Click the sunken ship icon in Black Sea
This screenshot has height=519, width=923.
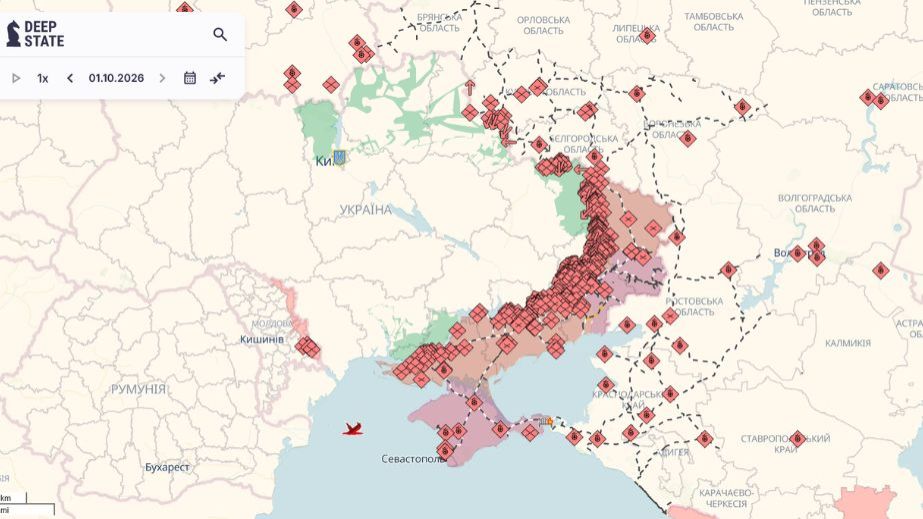point(353,429)
